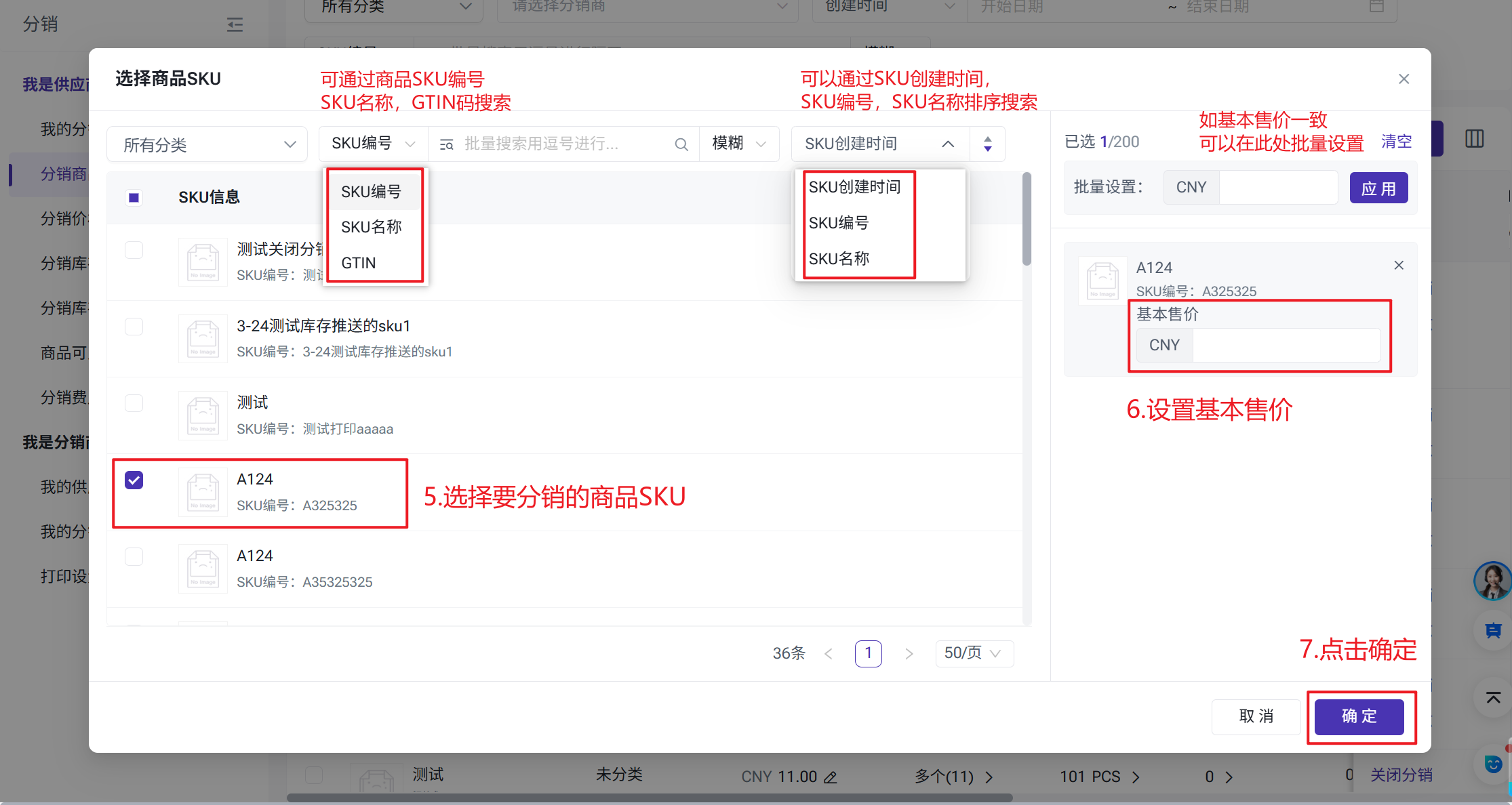The image size is (1512, 805).
Task: Select GTIN from search type menu
Action: [359, 263]
